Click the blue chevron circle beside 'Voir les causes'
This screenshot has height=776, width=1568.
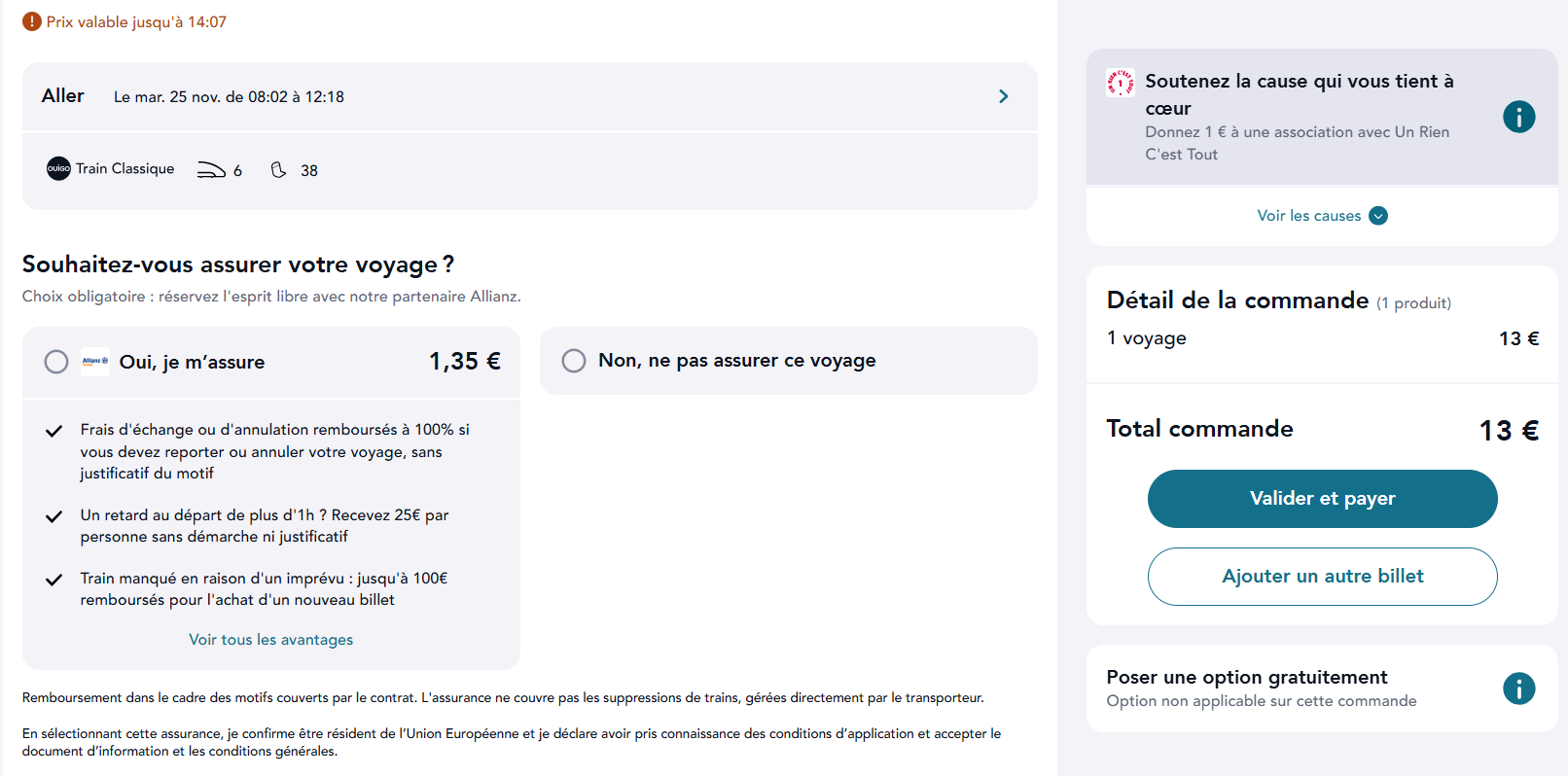[1378, 216]
